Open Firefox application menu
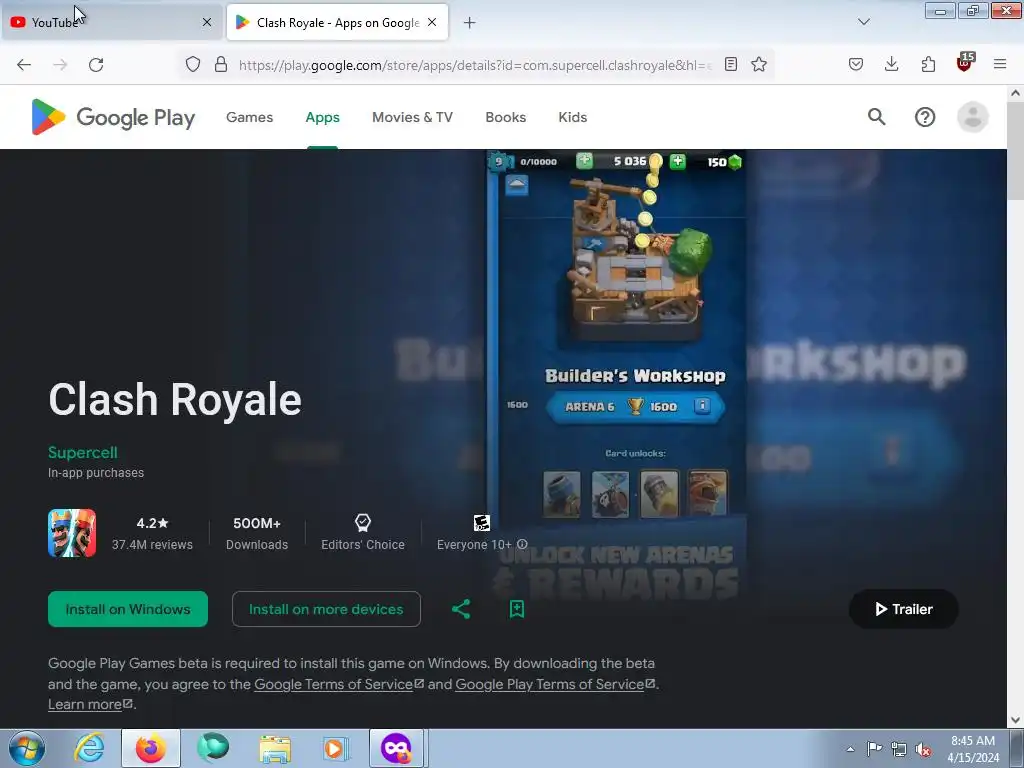This screenshot has width=1024, height=768. click(1000, 64)
